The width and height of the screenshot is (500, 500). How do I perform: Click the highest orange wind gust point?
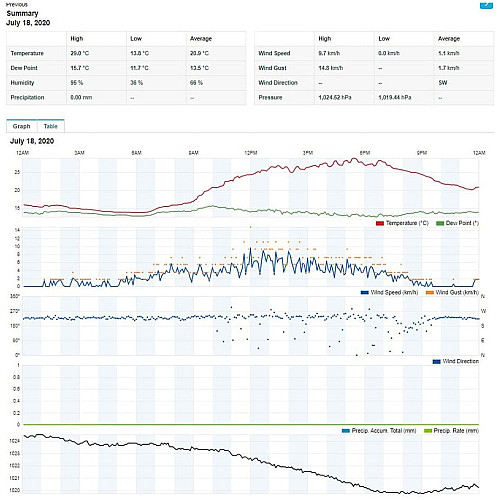point(250,227)
